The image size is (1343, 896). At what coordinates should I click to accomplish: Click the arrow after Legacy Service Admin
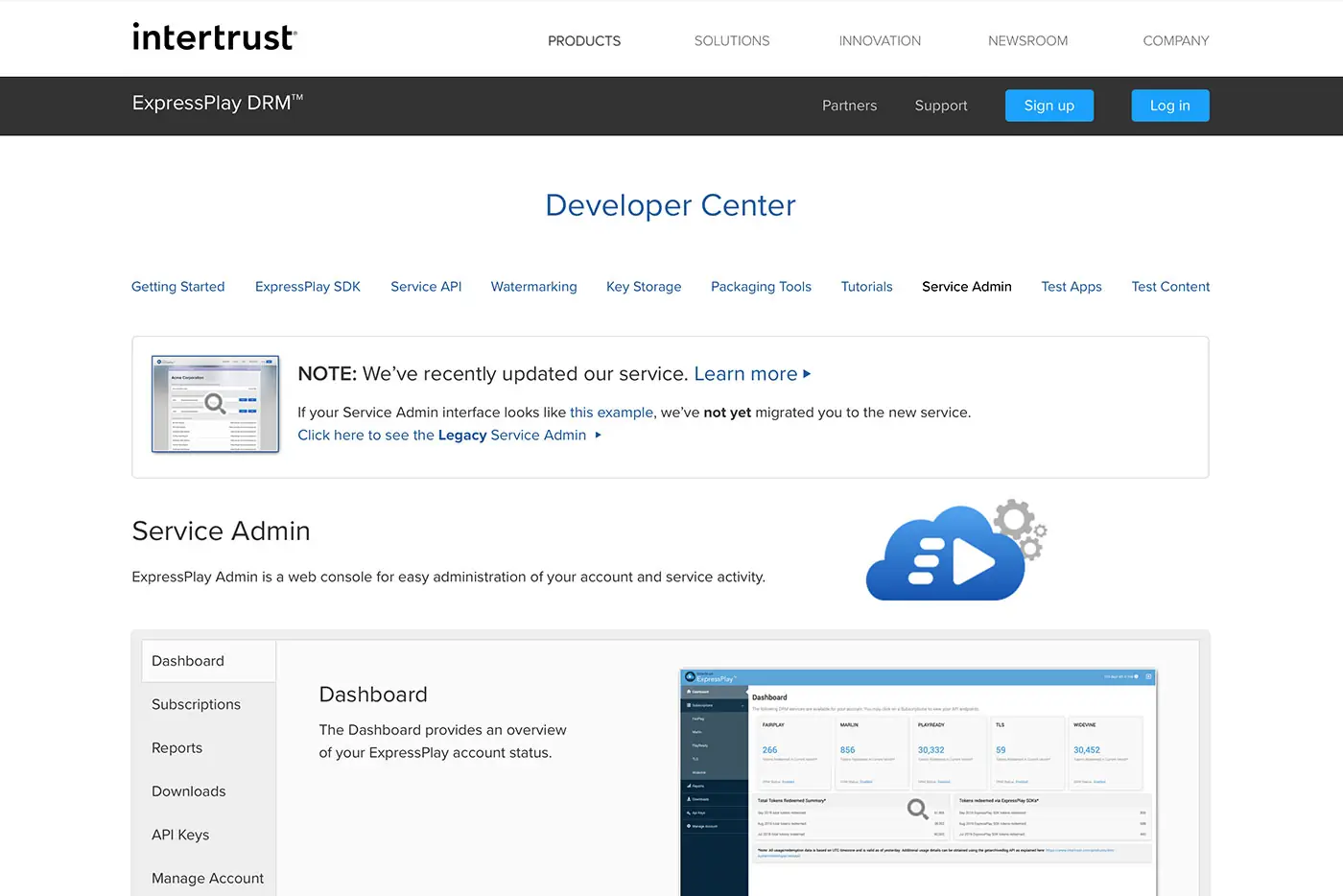598,436
